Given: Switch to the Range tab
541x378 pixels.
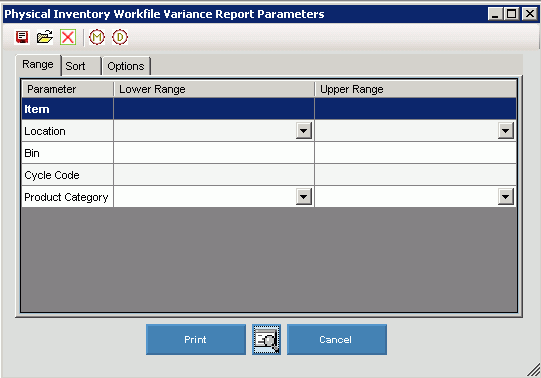Looking at the screenshot, I should [38, 65].
